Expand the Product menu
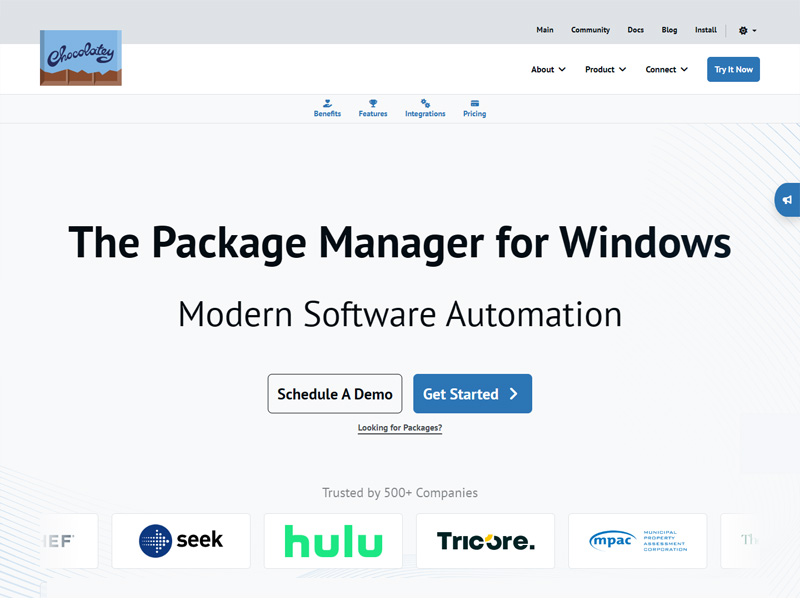This screenshot has height=600, width=800. [x=606, y=70]
